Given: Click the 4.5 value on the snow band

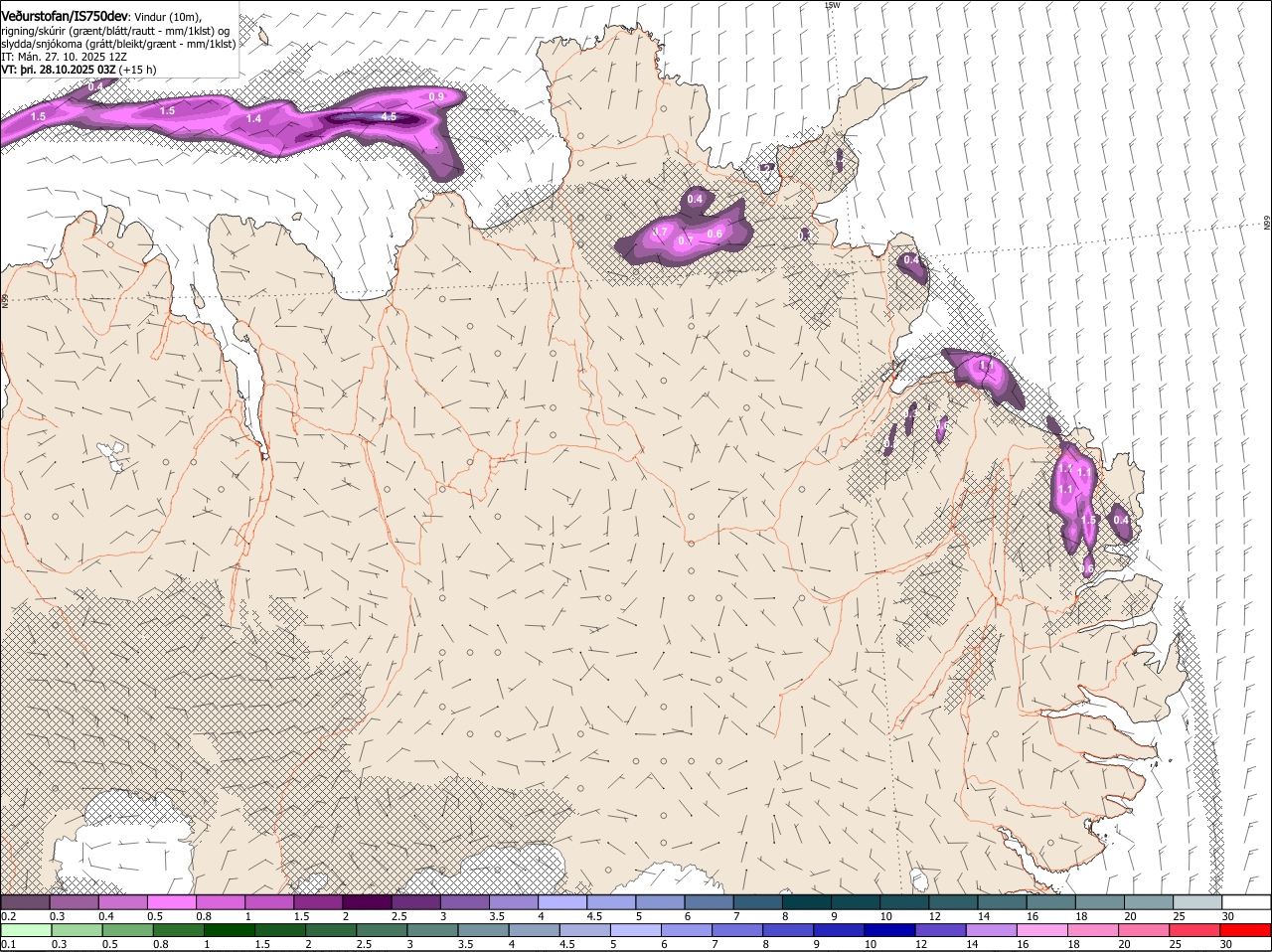Looking at the screenshot, I should 389,117.
